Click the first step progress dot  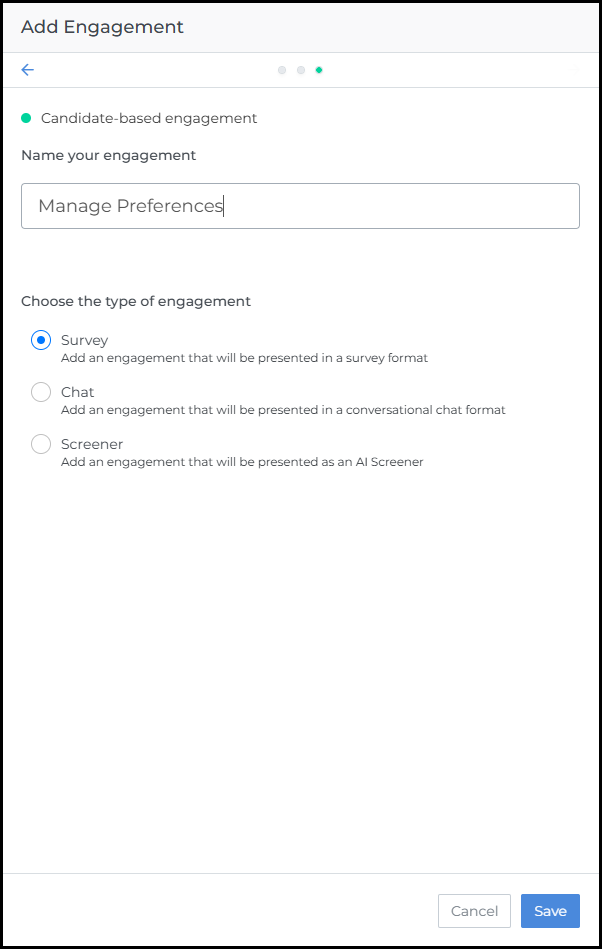click(x=282, y=70)
